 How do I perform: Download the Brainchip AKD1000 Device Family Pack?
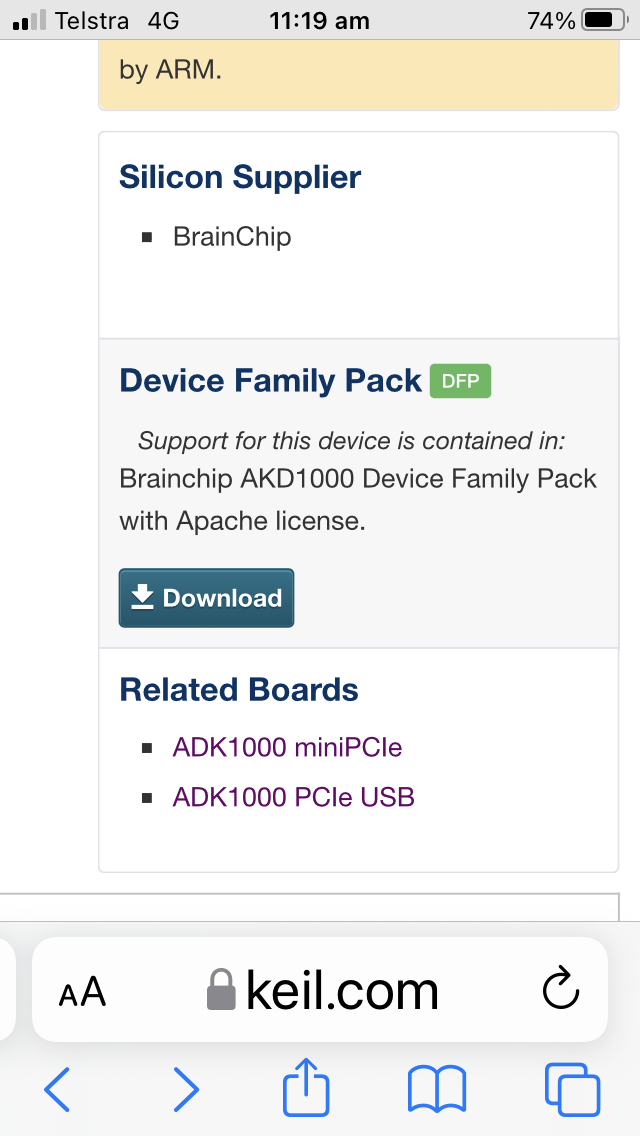pos(207,598)
